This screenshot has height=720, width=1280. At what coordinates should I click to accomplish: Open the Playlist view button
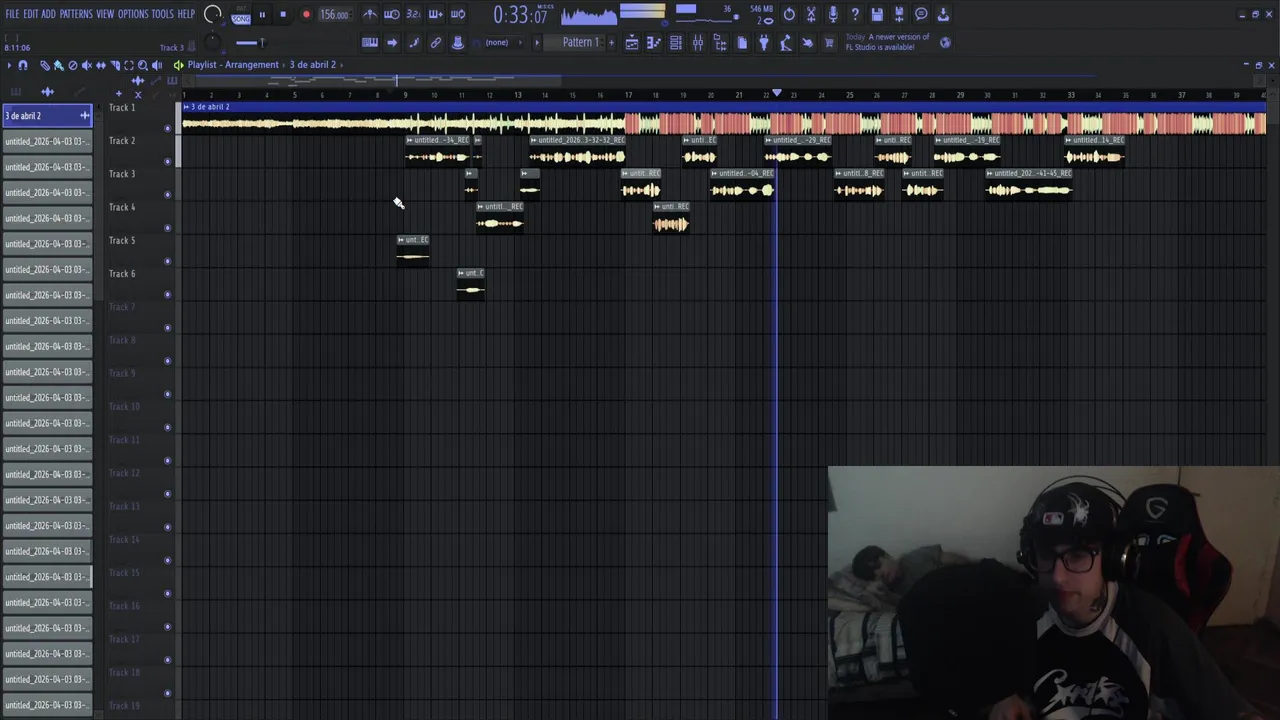[632, 43]
